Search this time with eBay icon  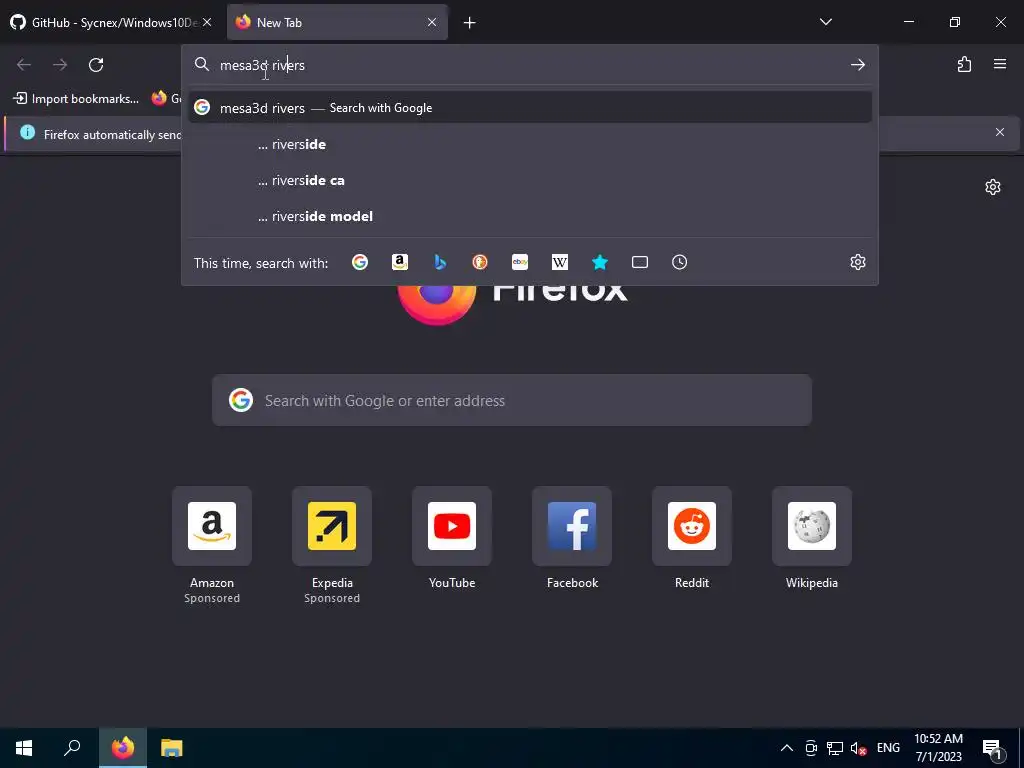click(520, 262)
